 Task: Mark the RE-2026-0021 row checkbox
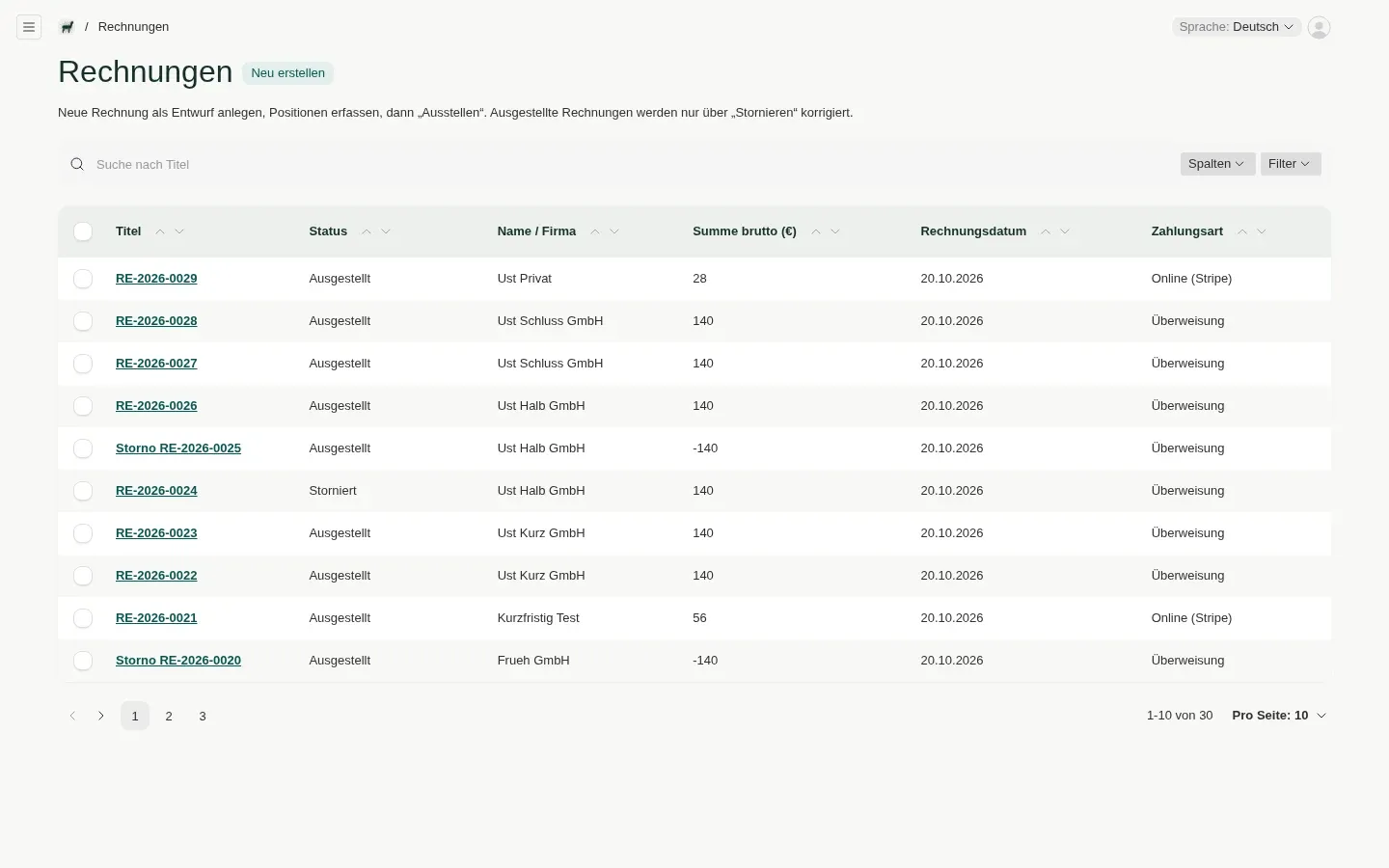pyautogui.click(x=83, y=618)
